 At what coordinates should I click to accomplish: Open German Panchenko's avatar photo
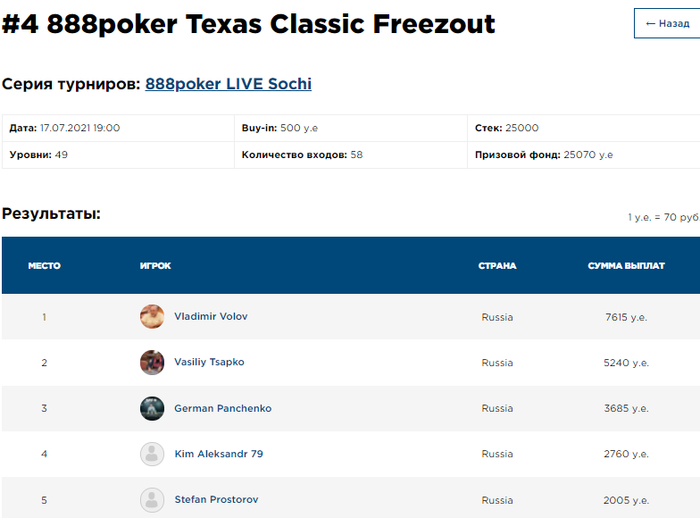click(x=152, y=408)
